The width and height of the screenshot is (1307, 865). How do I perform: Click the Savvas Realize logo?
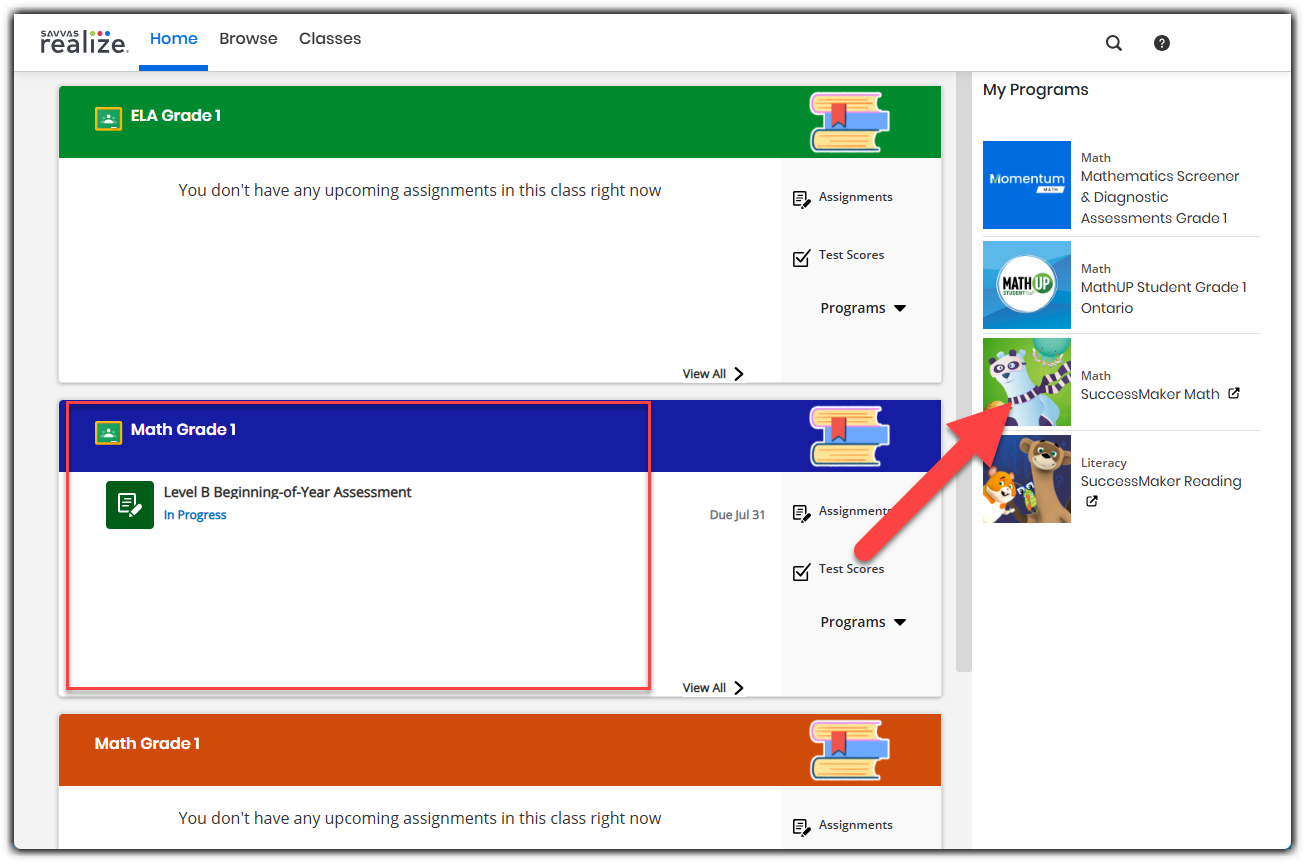83,41
